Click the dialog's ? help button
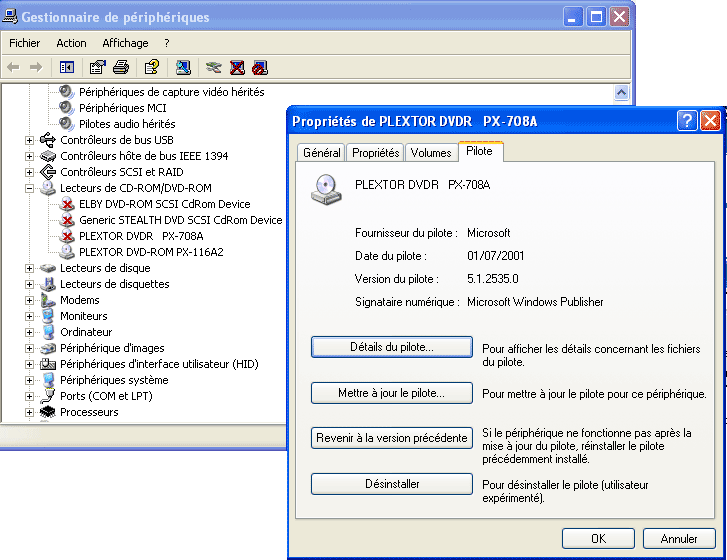This screenshot has height=560, width=727. (687, 121)
